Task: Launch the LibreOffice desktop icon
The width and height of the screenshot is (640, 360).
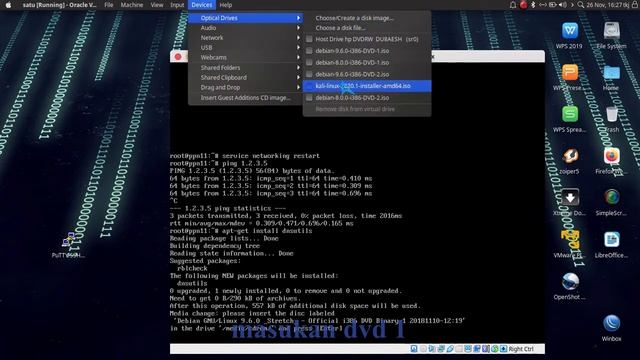Action: (x=611, y=240)
